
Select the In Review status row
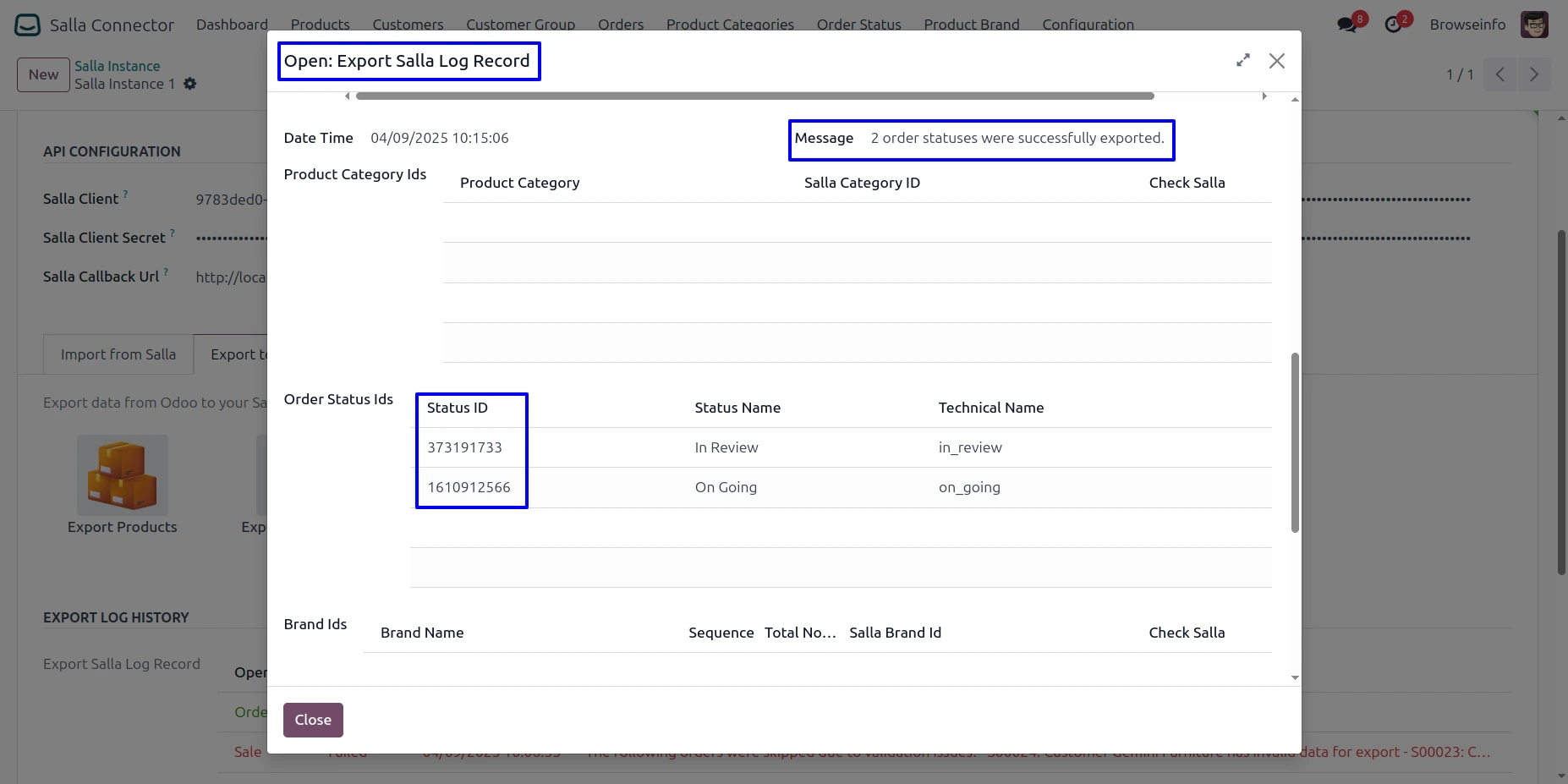coord(726,447)
